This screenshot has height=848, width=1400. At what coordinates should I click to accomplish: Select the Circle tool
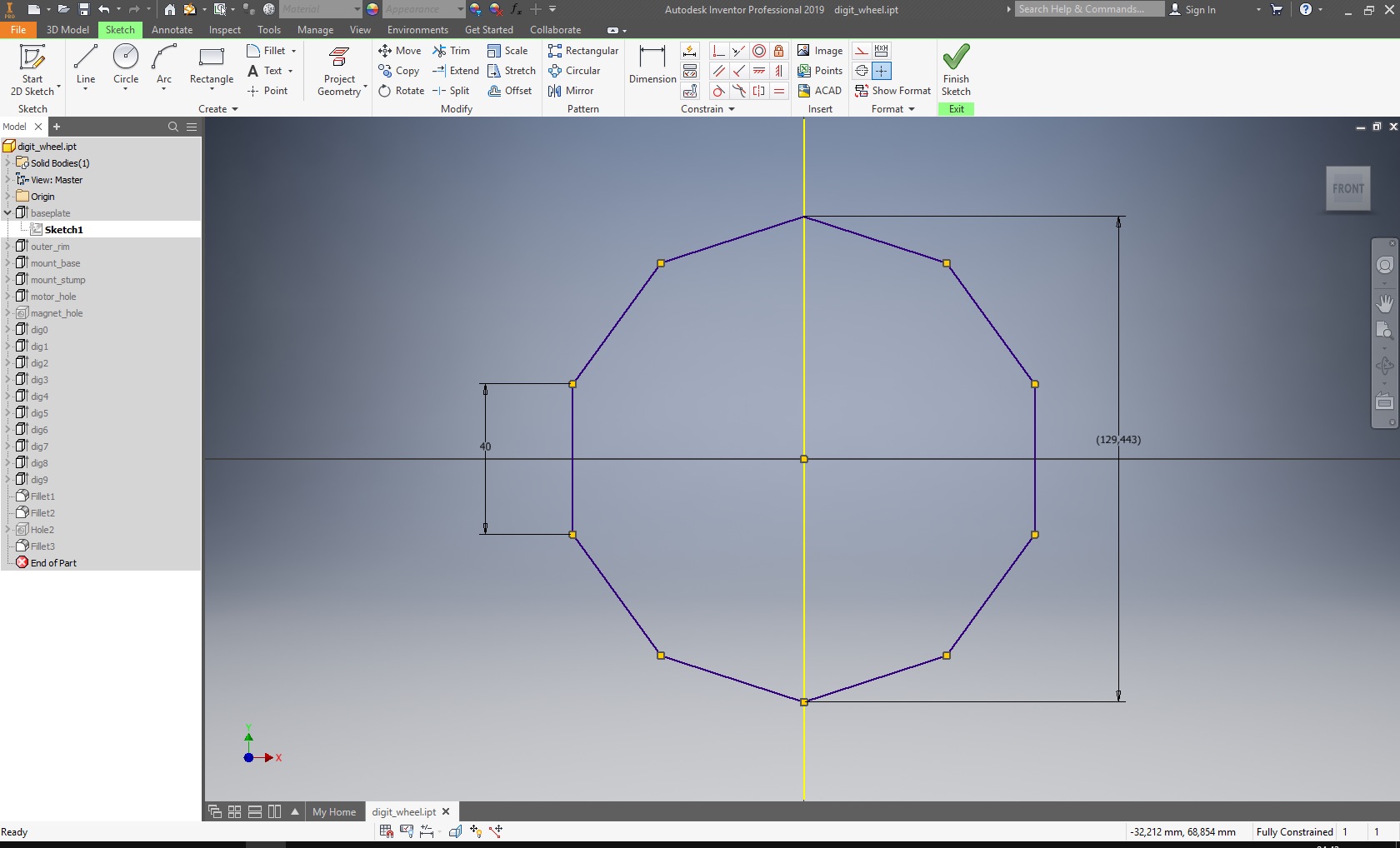click(126, 67)
